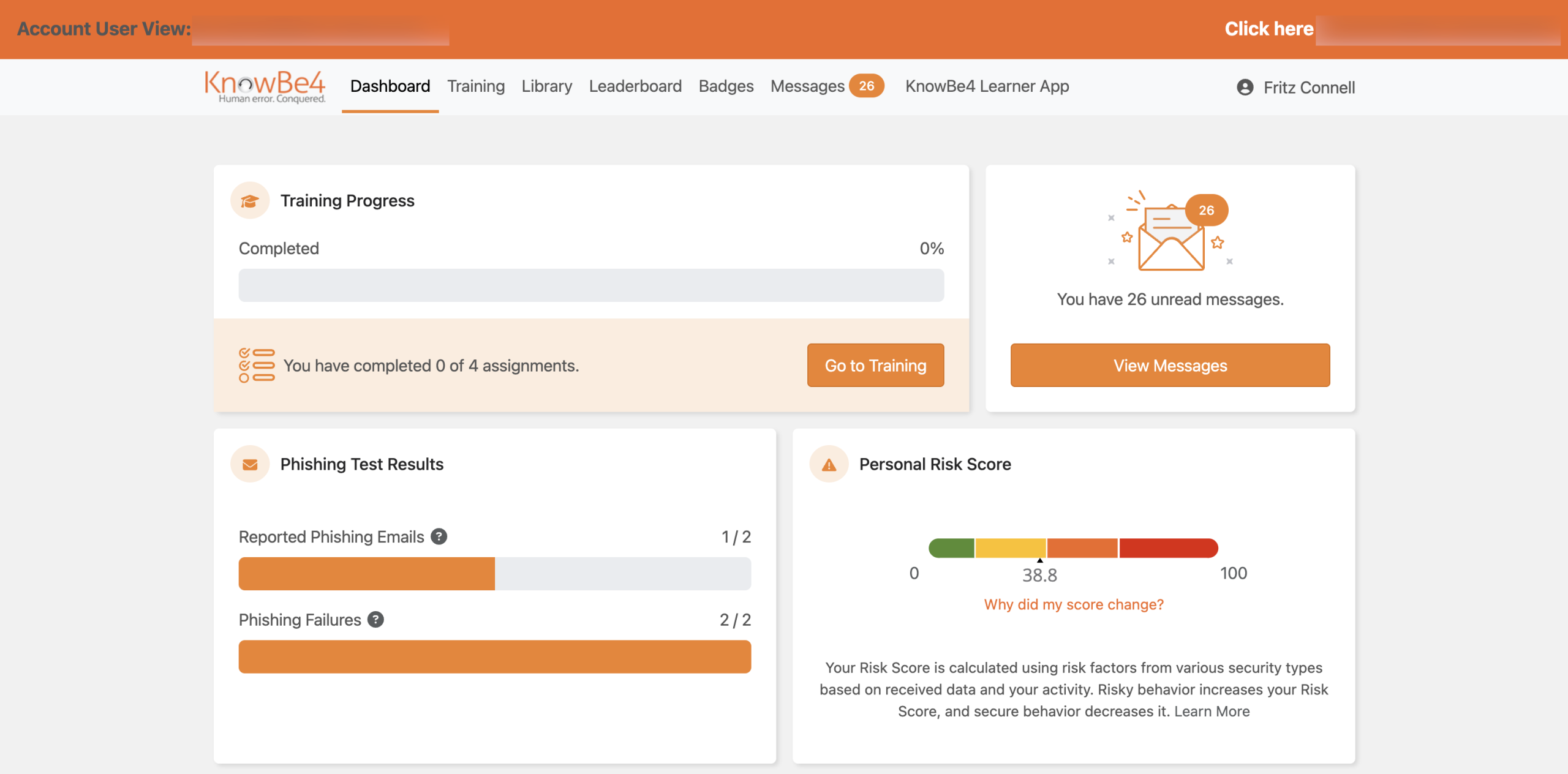Click the '0%' completed value
This screenshot has height=774, width=1568.
click(x=932, y=249)
